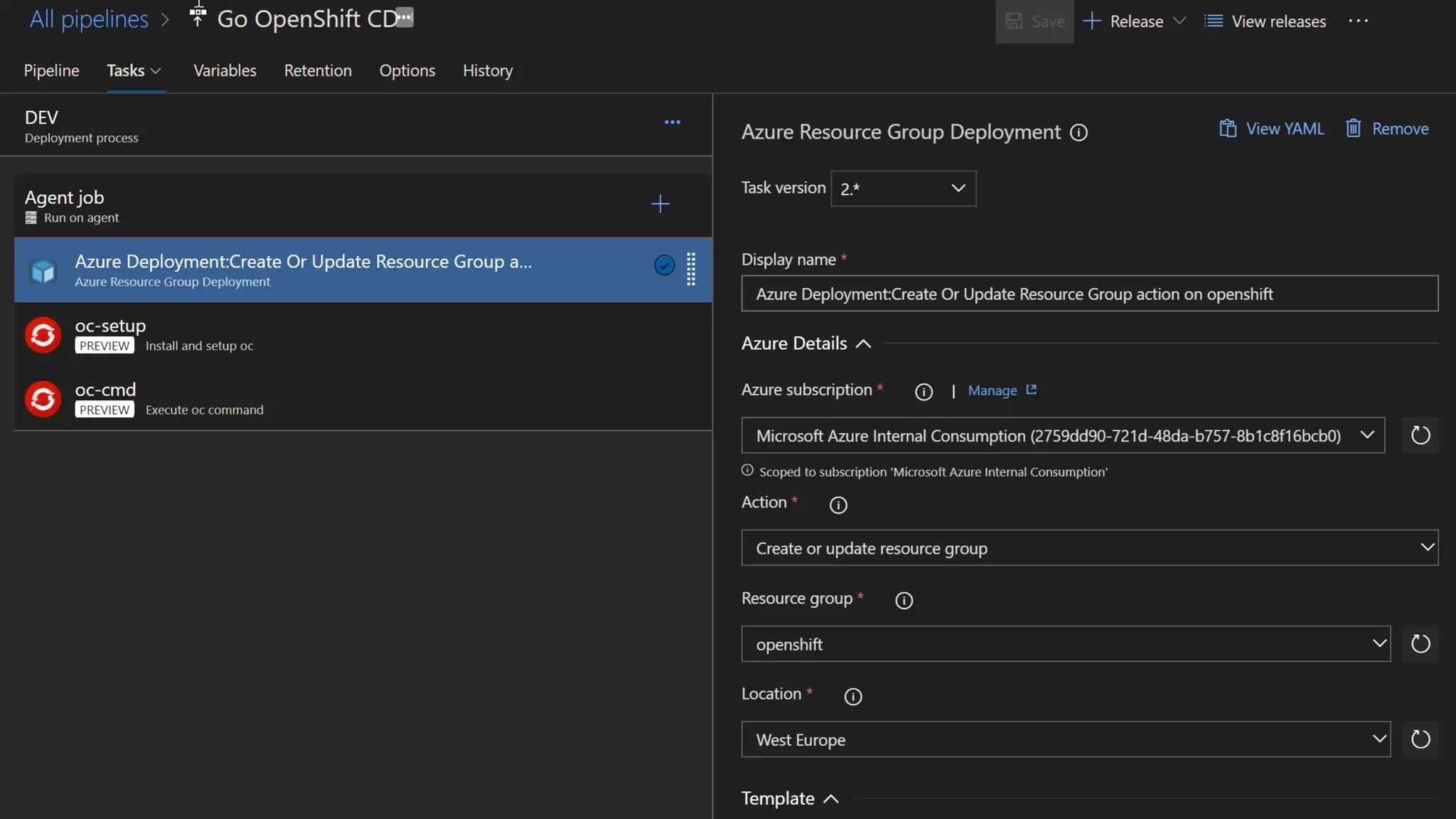Screen dimensions: 1456x819
Task: Refresh the Location list
Action: (x=1420, y=739)
